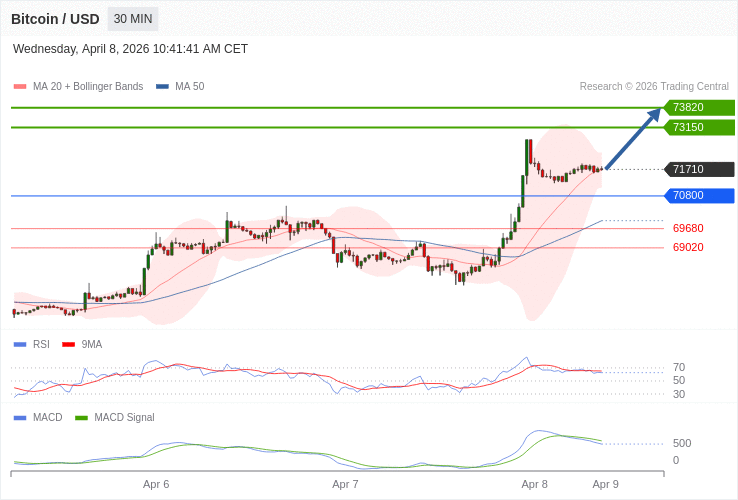Click the Research © 2026 Trading Central text
738x500 pixels.
[x=654, y=87]
